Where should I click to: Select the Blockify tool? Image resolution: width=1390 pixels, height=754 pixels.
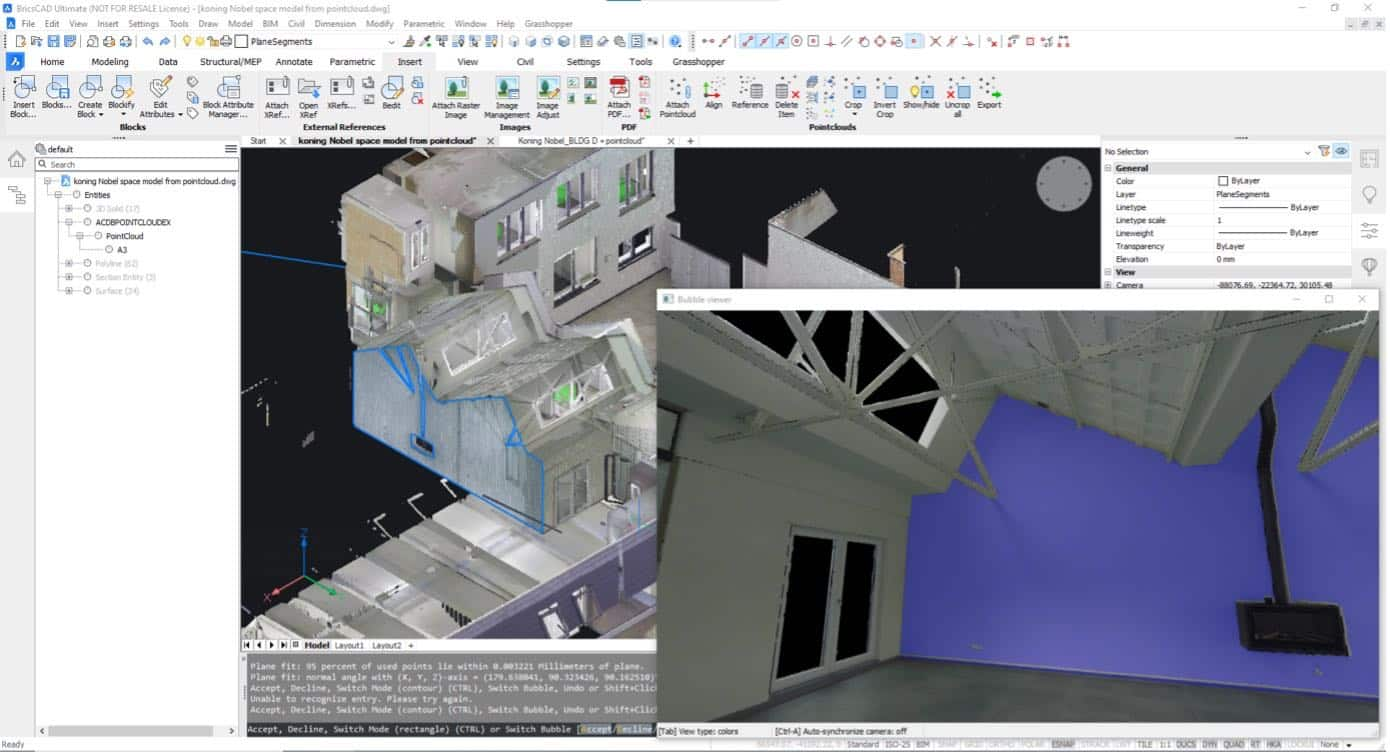121,97
